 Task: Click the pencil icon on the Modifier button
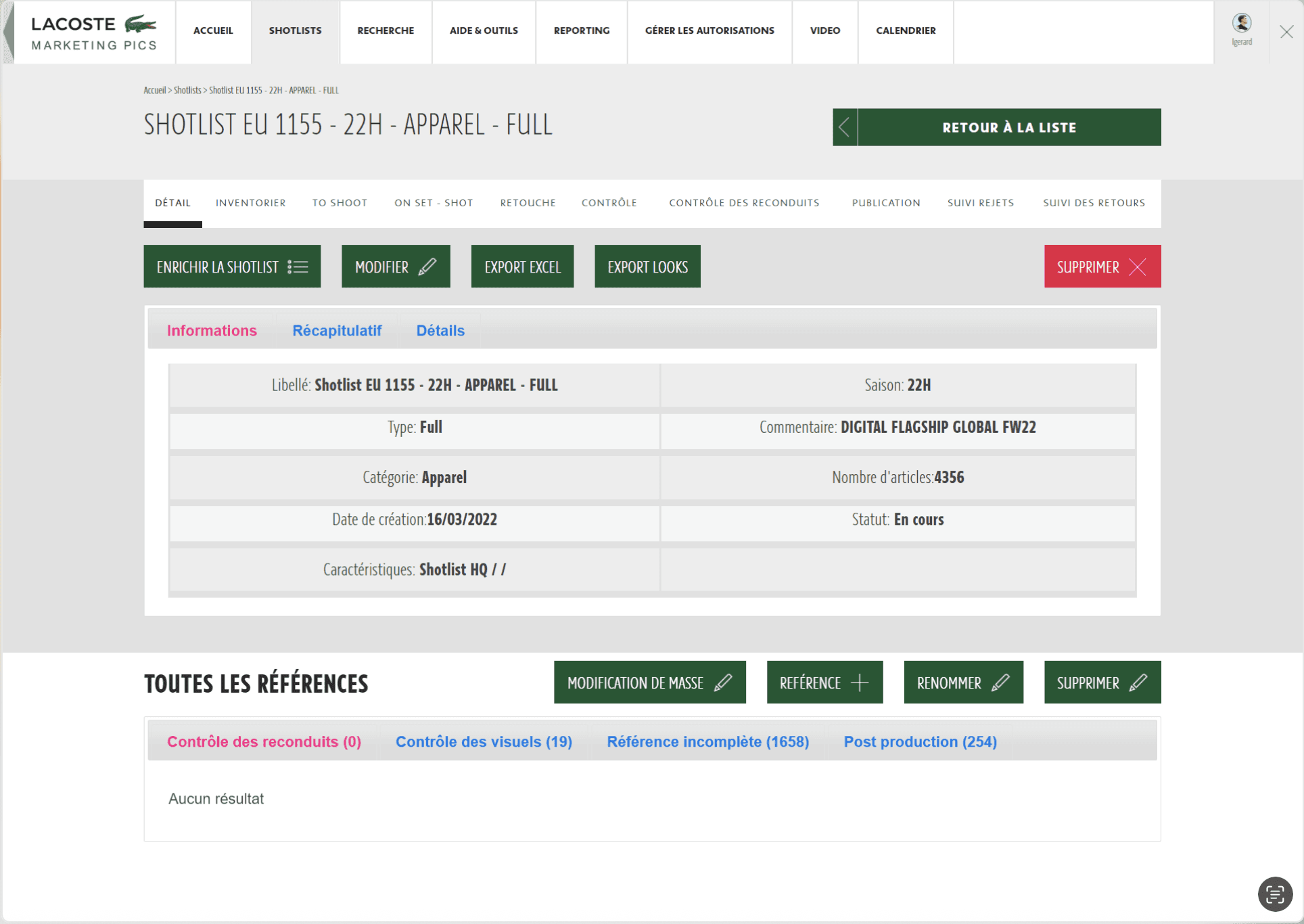click(x=427, y=267)
